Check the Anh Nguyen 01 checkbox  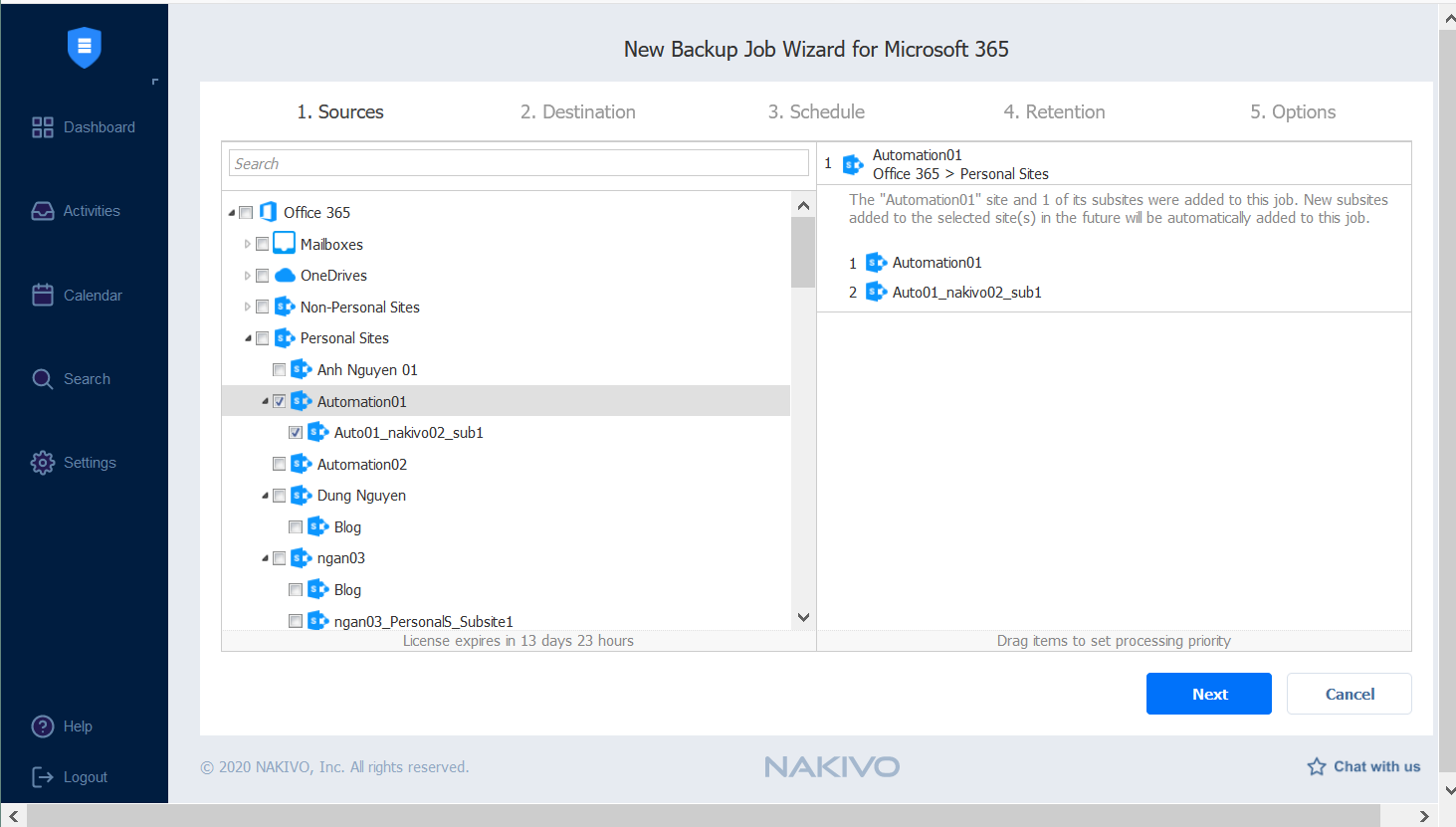click(x=280, y=369)
